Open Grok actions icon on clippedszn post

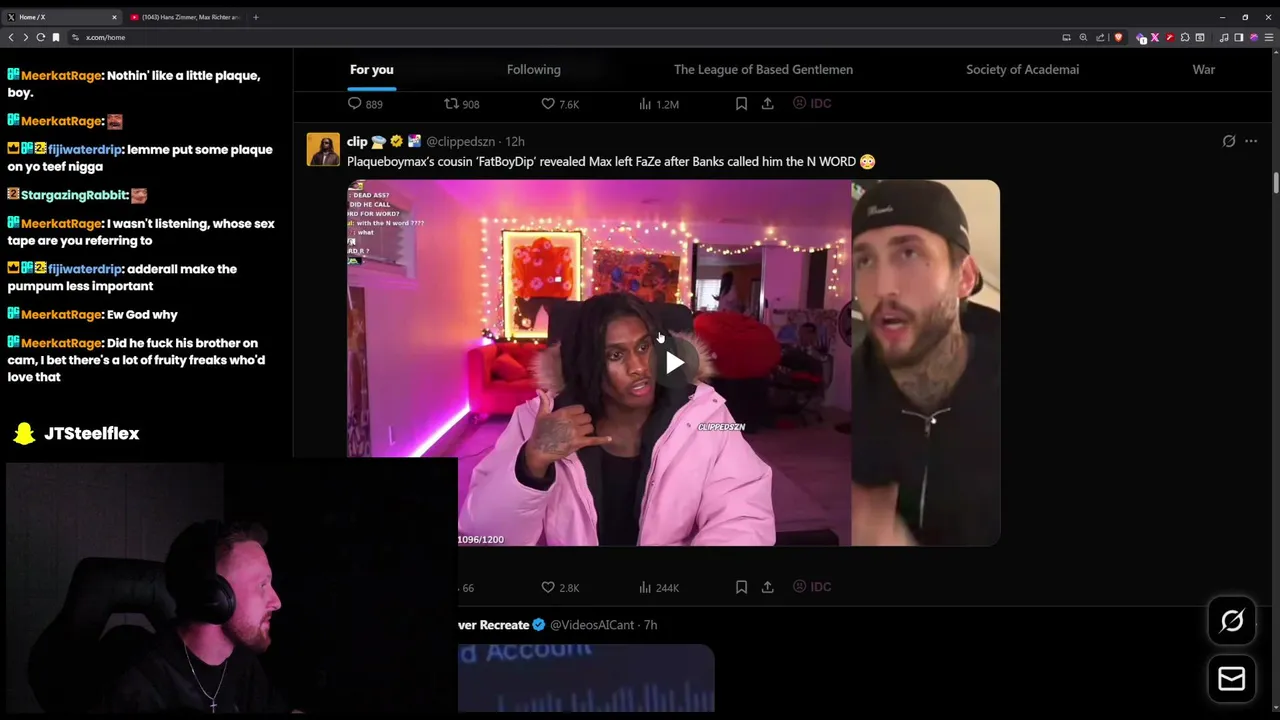[1229, 142]
